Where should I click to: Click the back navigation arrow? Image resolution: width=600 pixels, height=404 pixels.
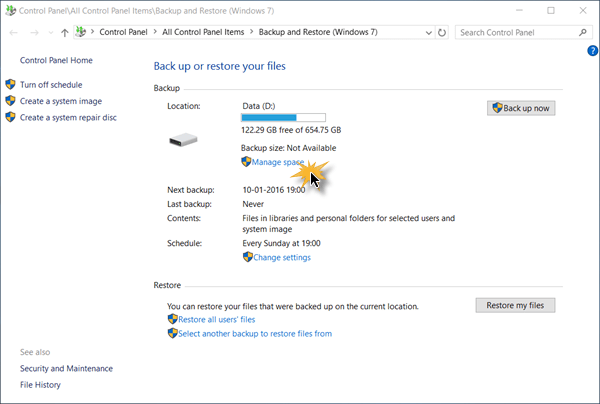pyautogui.click(x=13, y=33)
